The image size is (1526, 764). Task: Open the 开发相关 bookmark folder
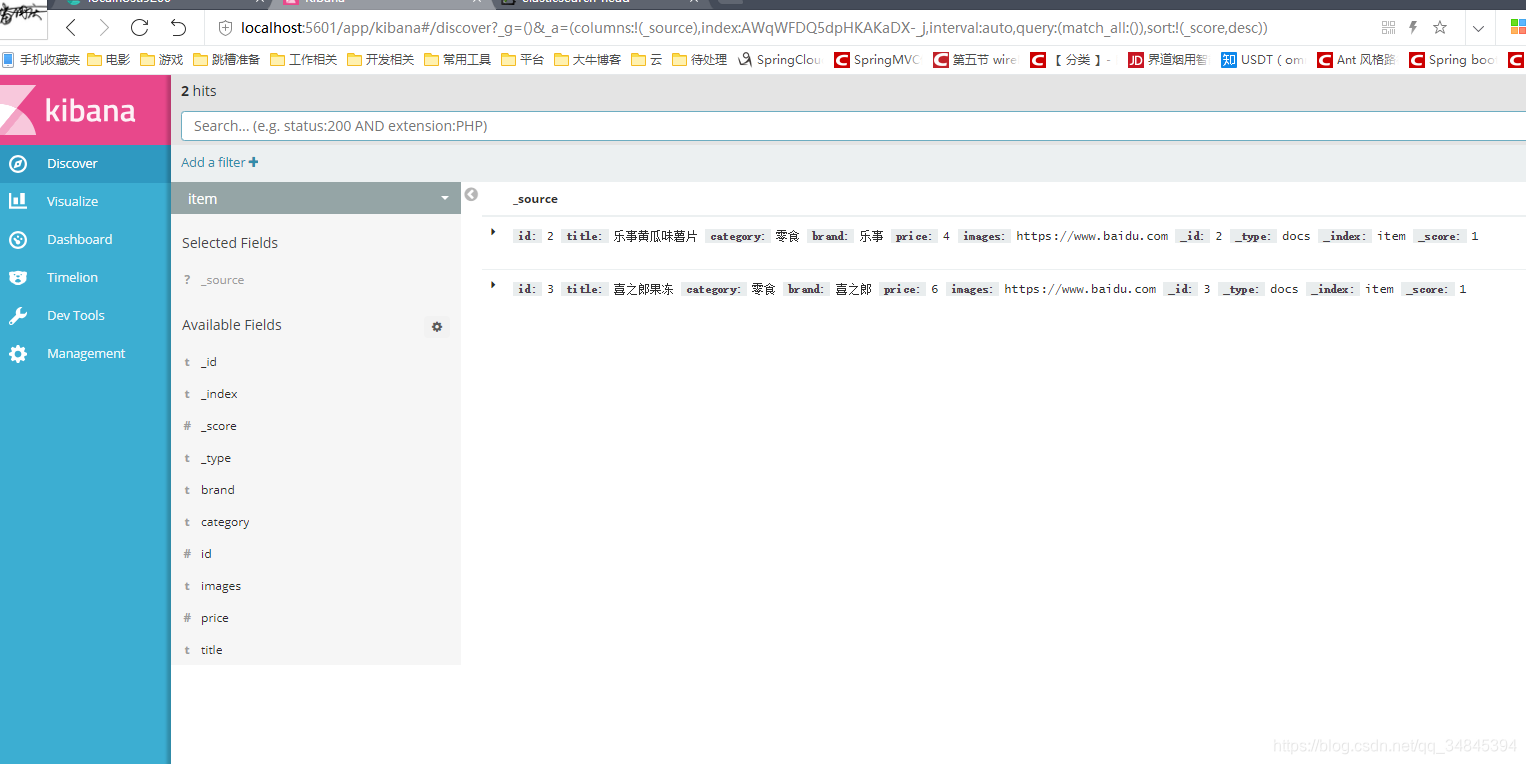click(381, 60)
